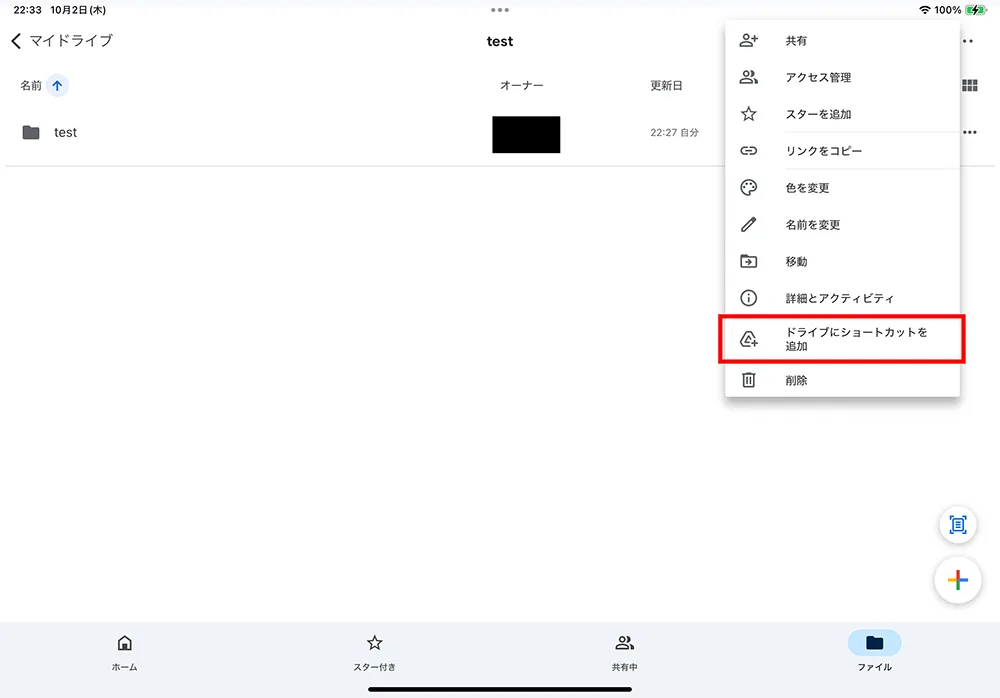Tap the scan document floating button

tap(957, 524)
